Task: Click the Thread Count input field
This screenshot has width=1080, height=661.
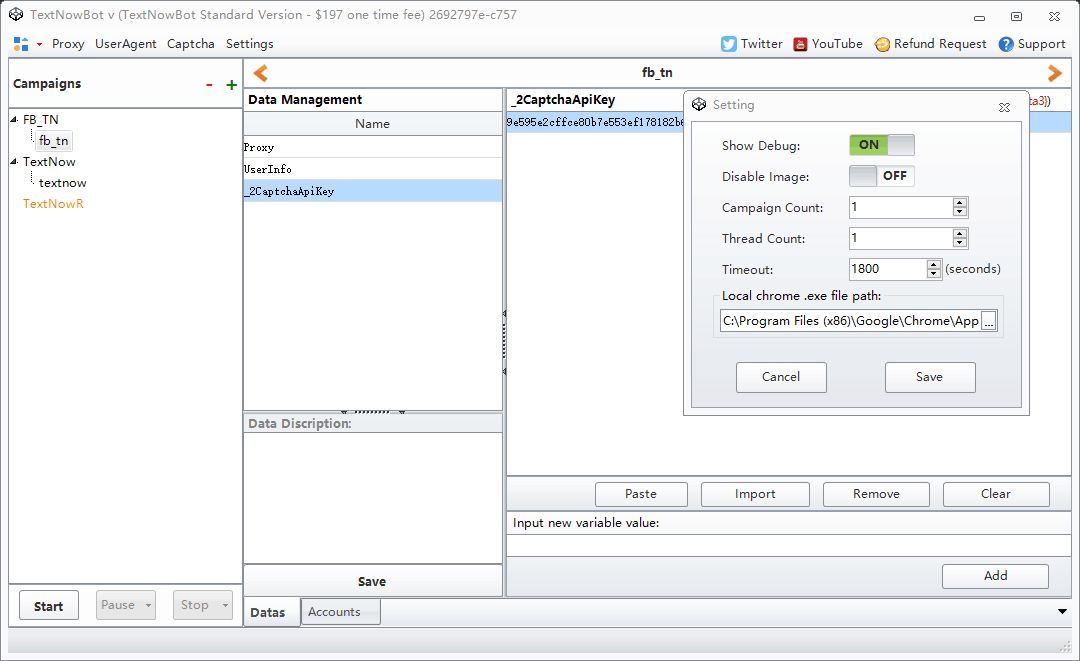Action: pyautogui.click(x=901, y=238)
